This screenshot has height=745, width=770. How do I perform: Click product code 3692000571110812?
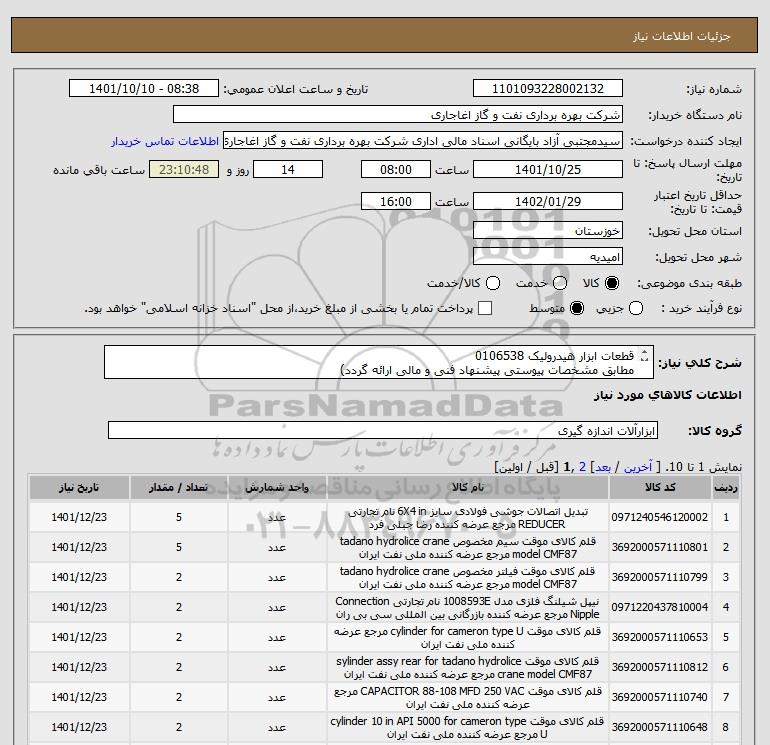tap(660, 667)
